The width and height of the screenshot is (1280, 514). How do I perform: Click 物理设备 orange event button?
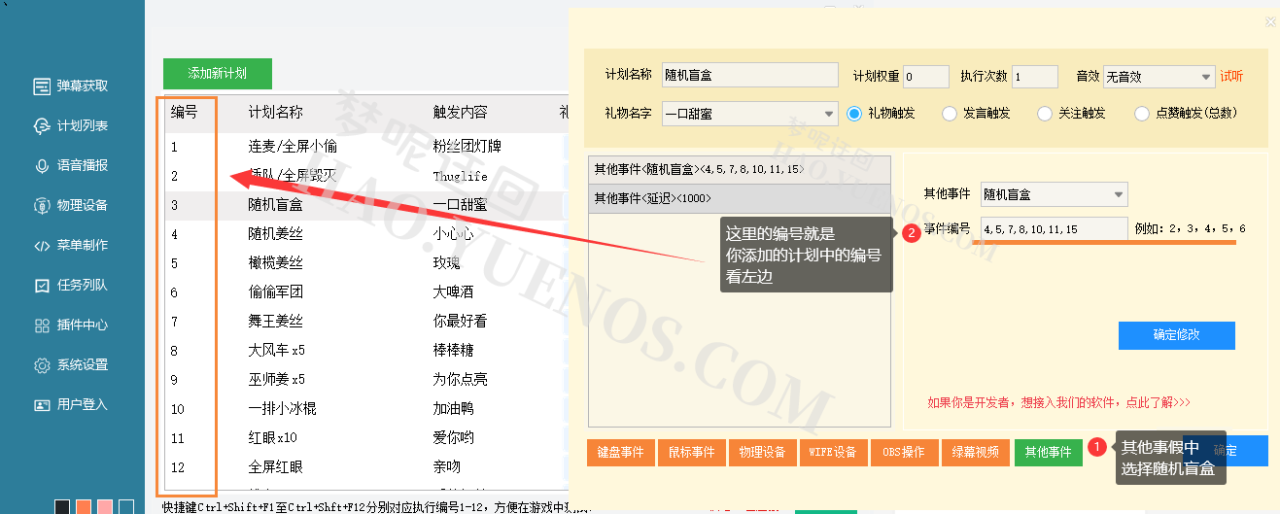tap(762, 452)
